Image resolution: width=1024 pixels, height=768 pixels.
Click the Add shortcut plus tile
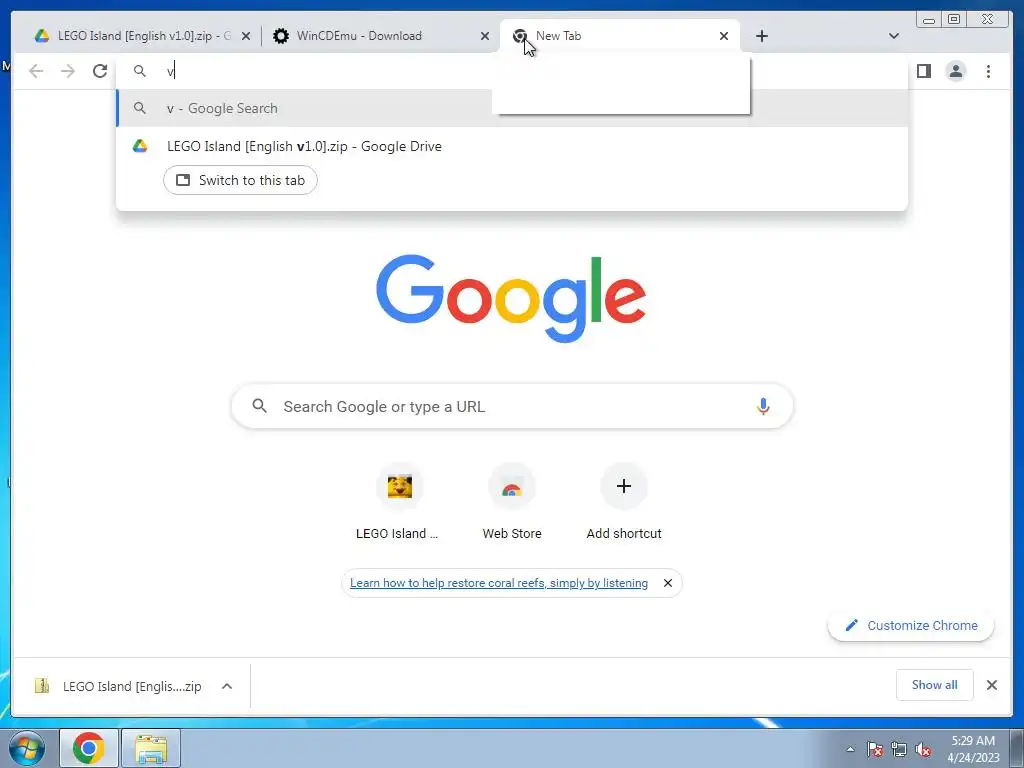coord(624,502)
